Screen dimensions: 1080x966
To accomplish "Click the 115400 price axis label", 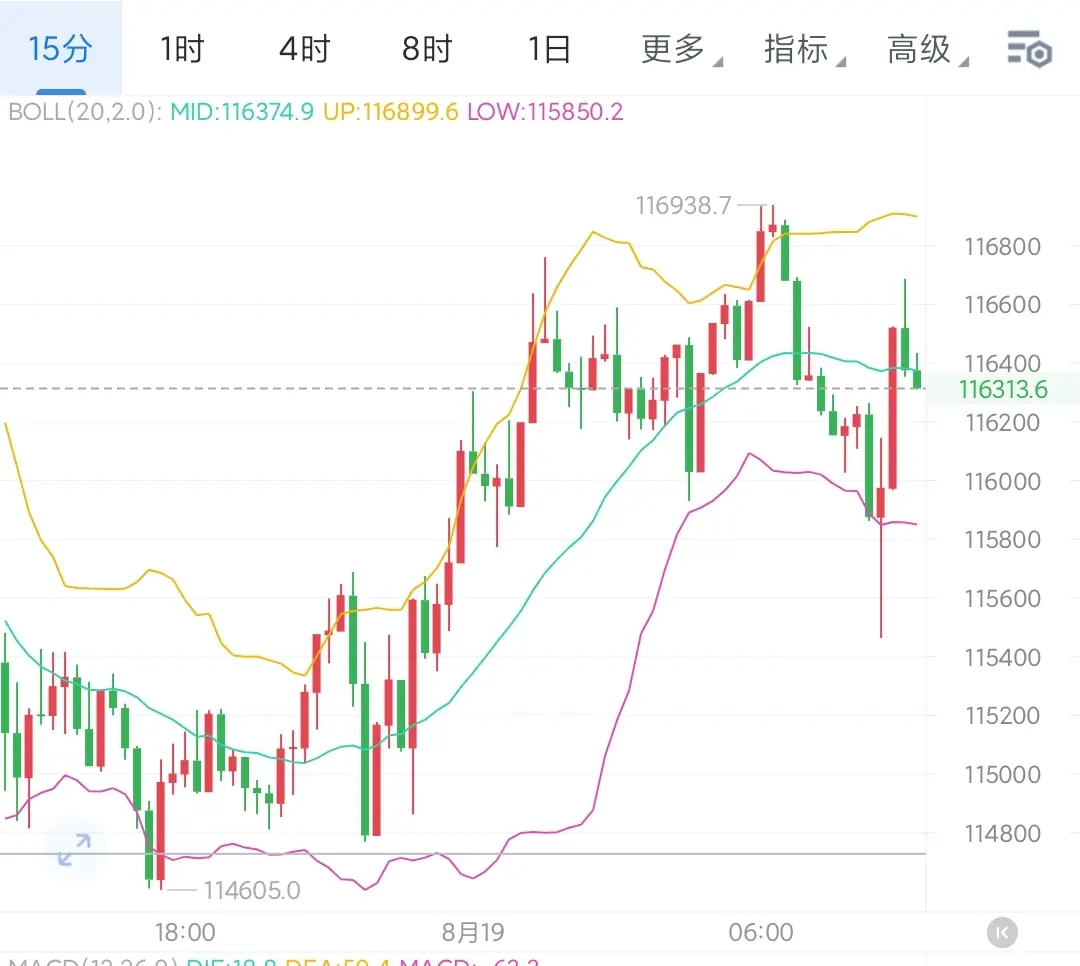I will point(1002,657).
